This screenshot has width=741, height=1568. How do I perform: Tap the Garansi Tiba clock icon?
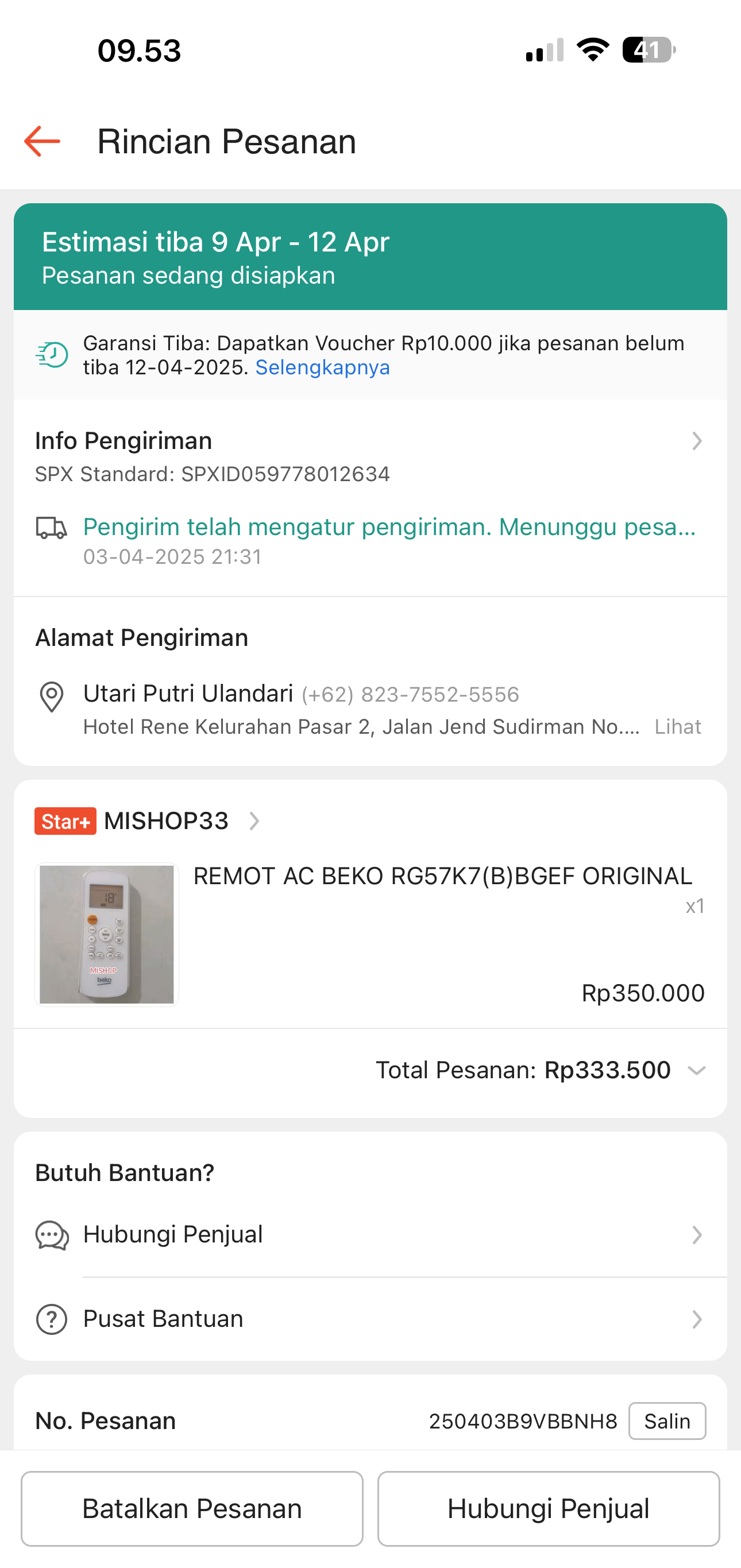point(52,355)
